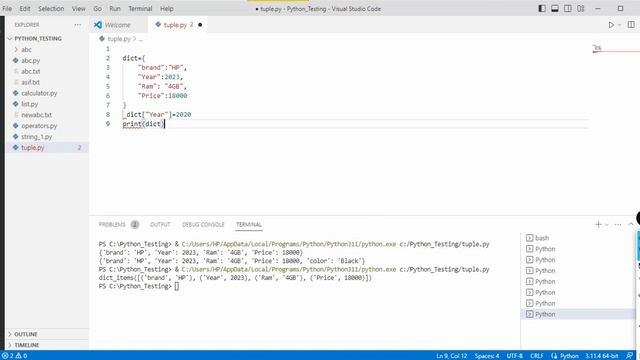The height and width of the screenshot is (360, 640).
Task: Open the Edit menu
Action: tap(24, 9)
